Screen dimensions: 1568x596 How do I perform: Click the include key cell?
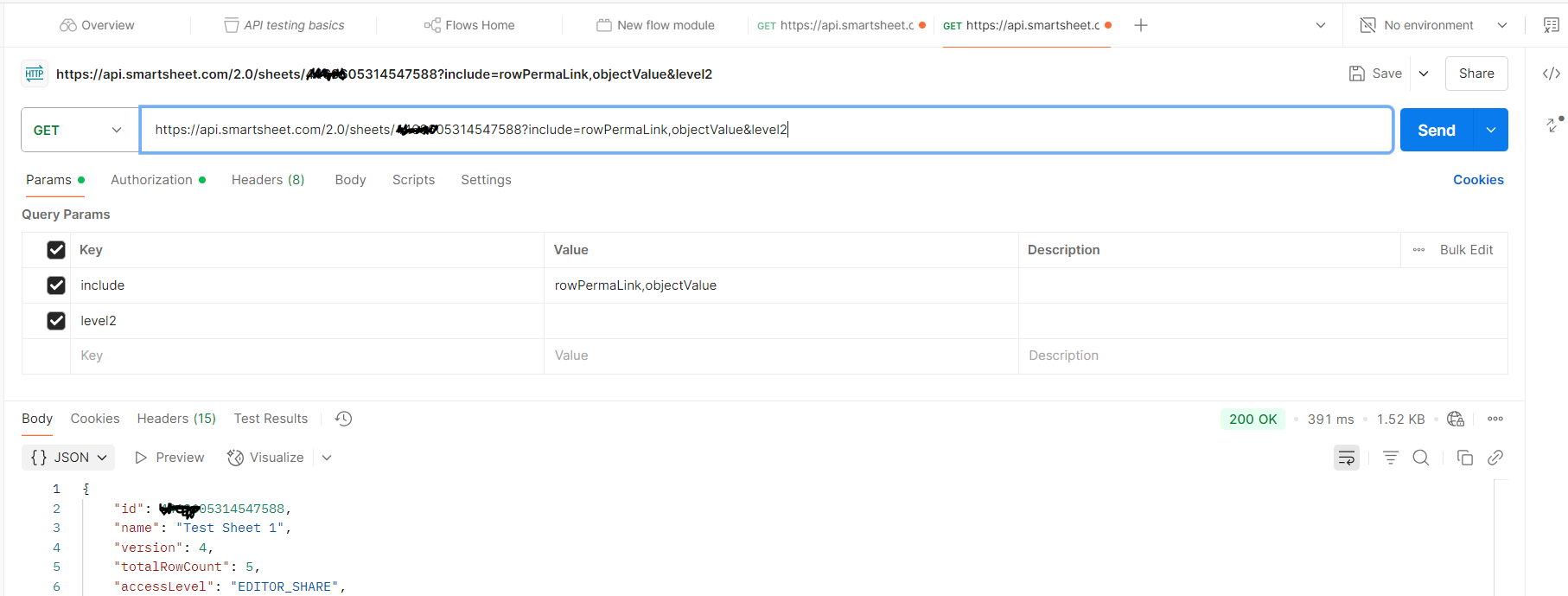[307, 285]
